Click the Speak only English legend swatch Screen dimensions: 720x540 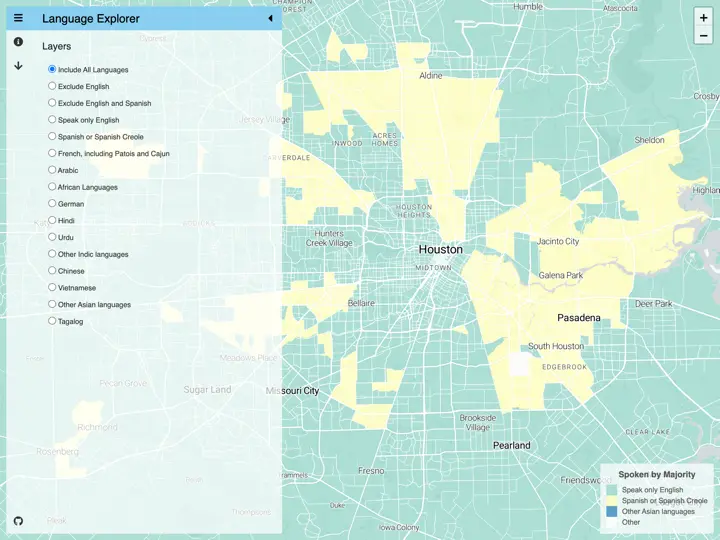611,490
